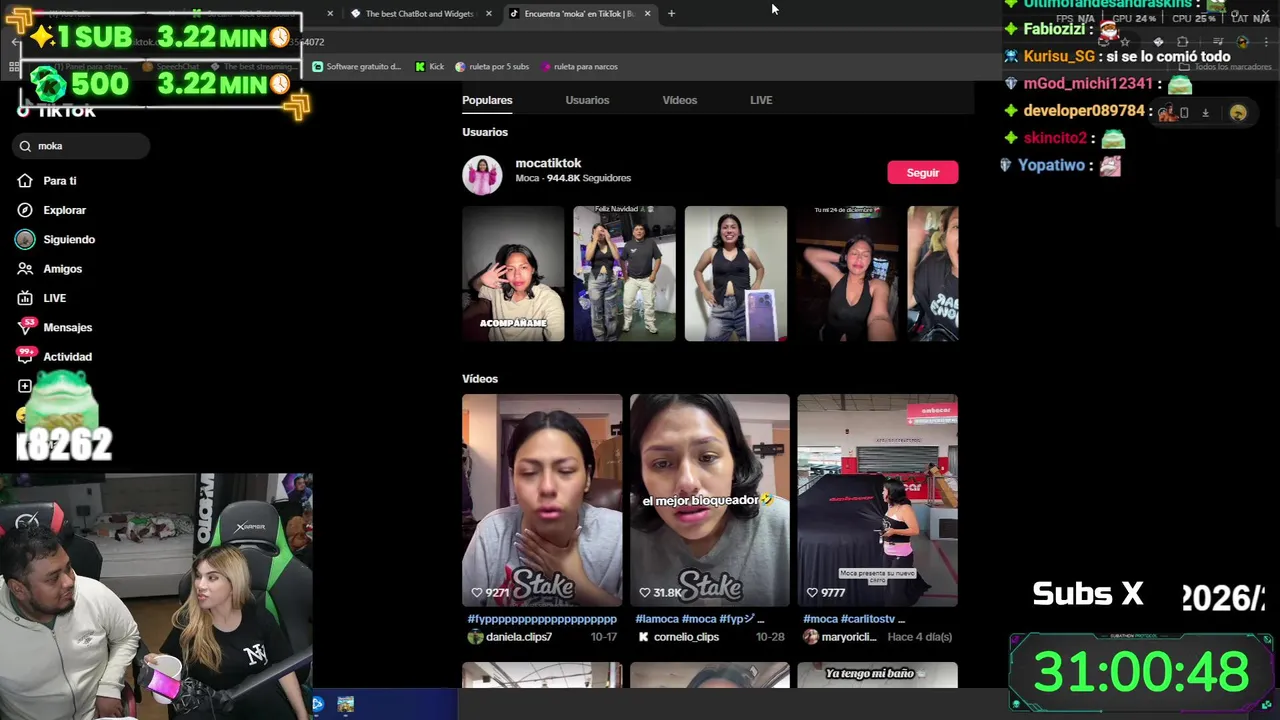The width and height of the screenshot is (1280, 720).
Task: Open the 'Ya tengo mi baño' video
Action: click(x=877, y=675)
